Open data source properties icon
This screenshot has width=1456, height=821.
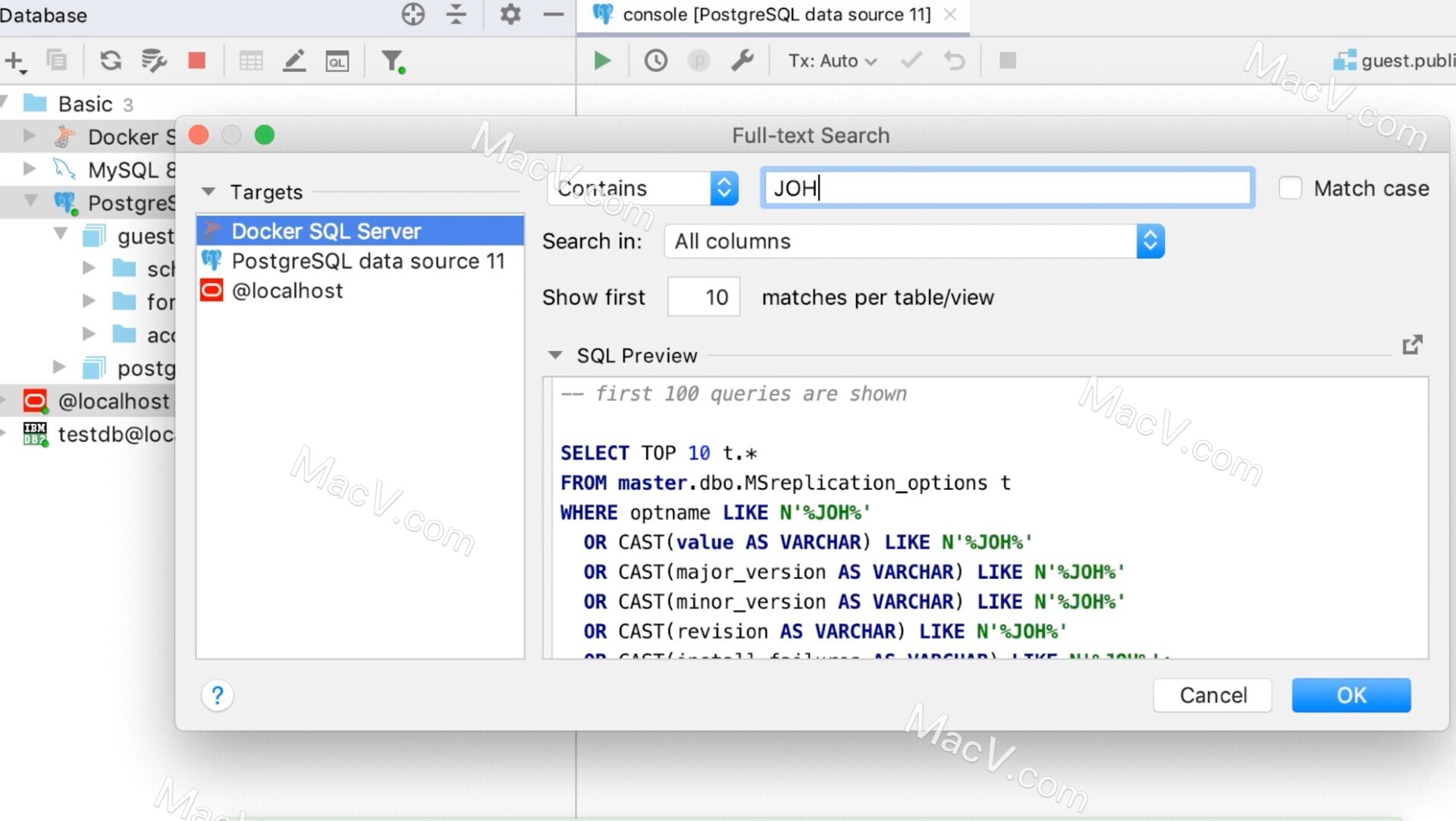(154, 60)
